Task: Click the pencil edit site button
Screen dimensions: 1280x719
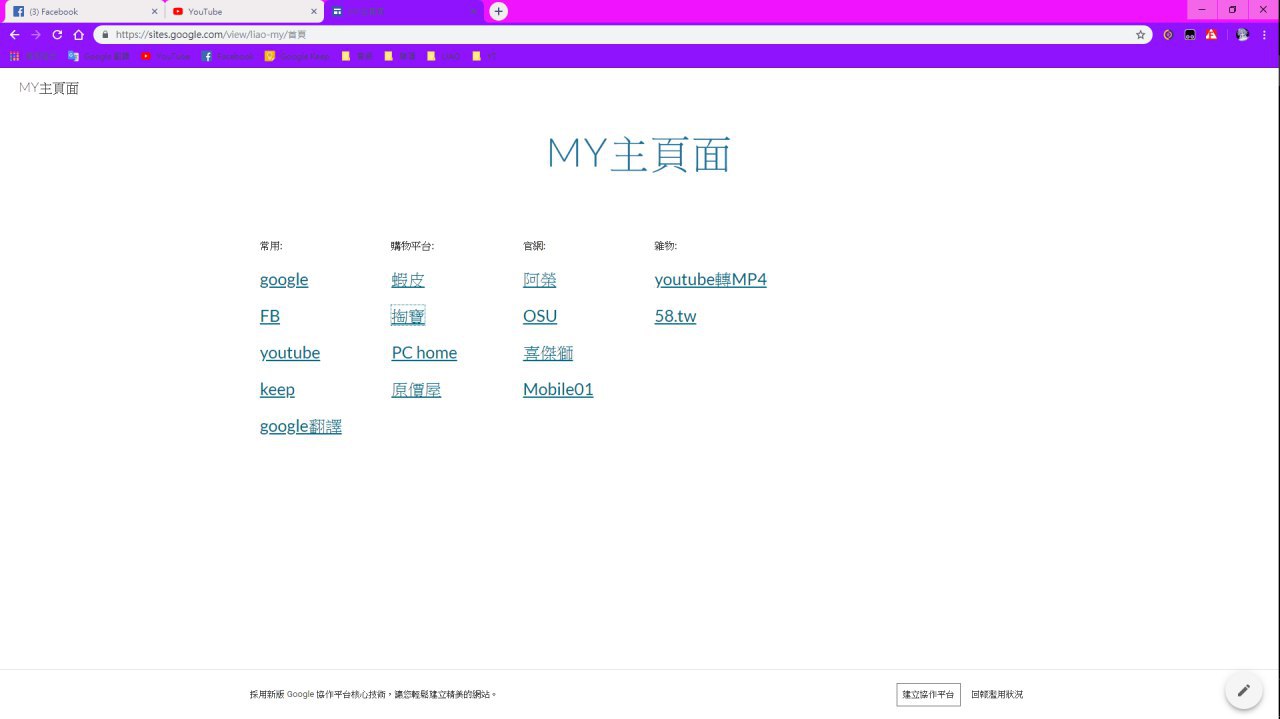Action: [x=1244, y=690]
